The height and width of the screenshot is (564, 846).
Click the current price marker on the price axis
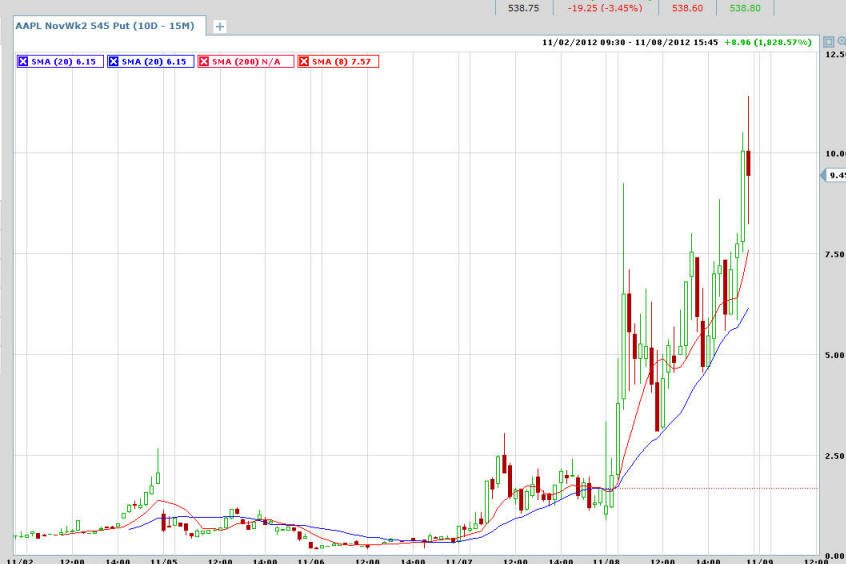tap(834, 175)
